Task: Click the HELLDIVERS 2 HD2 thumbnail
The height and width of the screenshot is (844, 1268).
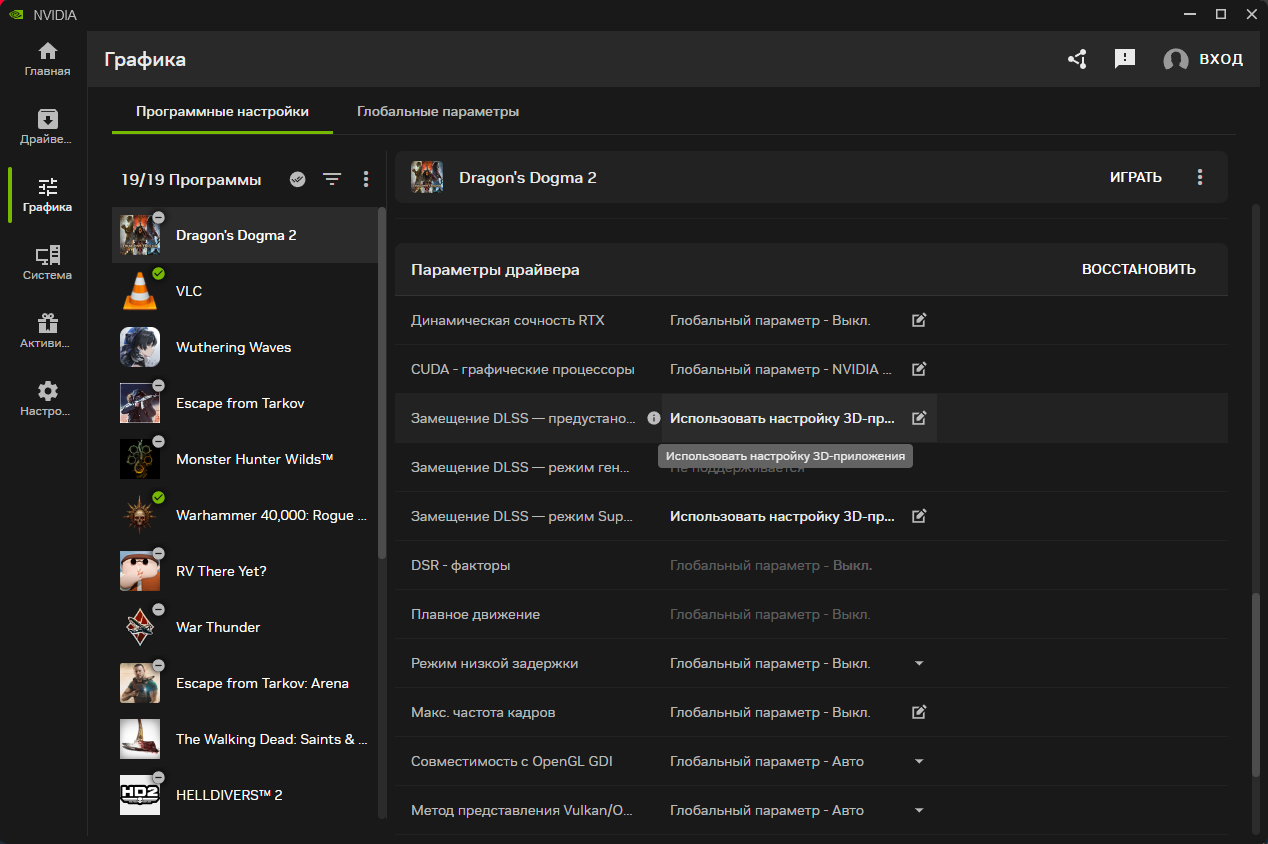Action: (x=140, y=795)
